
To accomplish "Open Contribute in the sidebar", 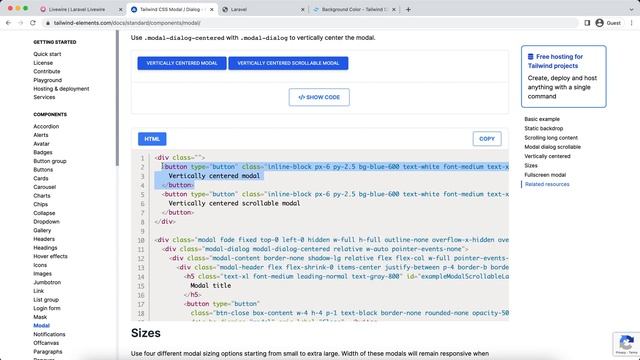I will click(47, 71).
